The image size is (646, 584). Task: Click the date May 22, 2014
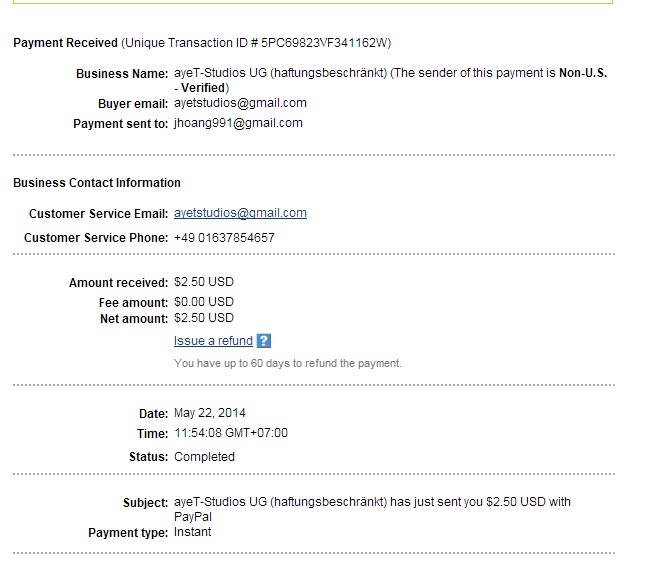(x=209, y=413)
